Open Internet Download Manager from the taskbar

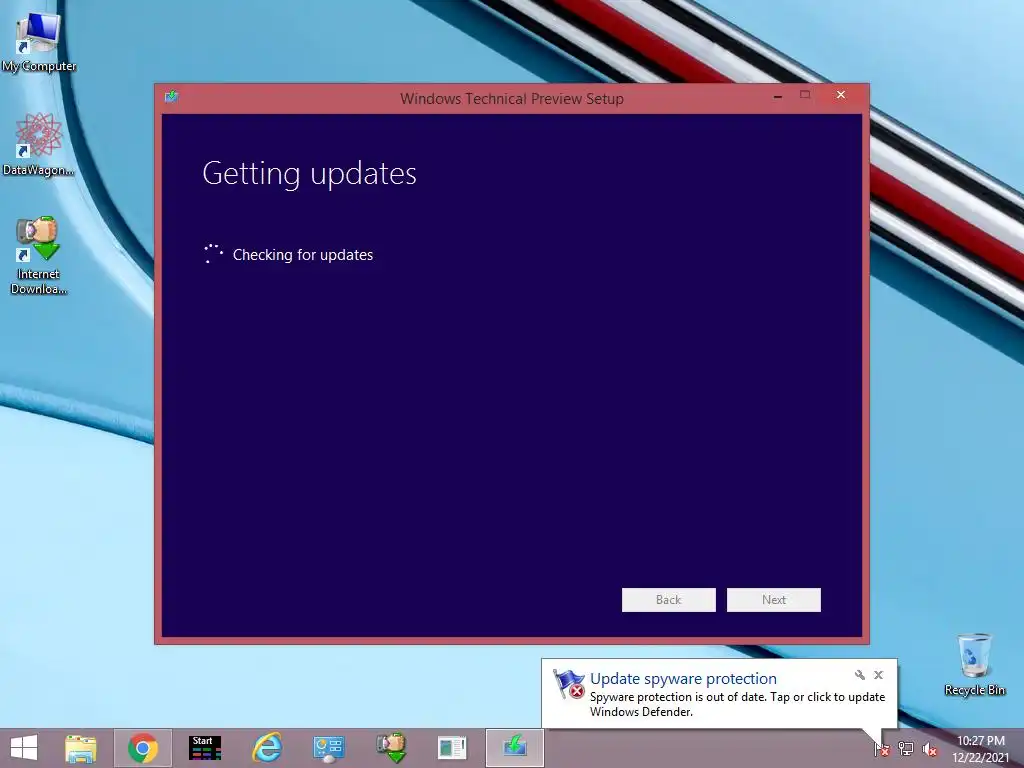391,748
